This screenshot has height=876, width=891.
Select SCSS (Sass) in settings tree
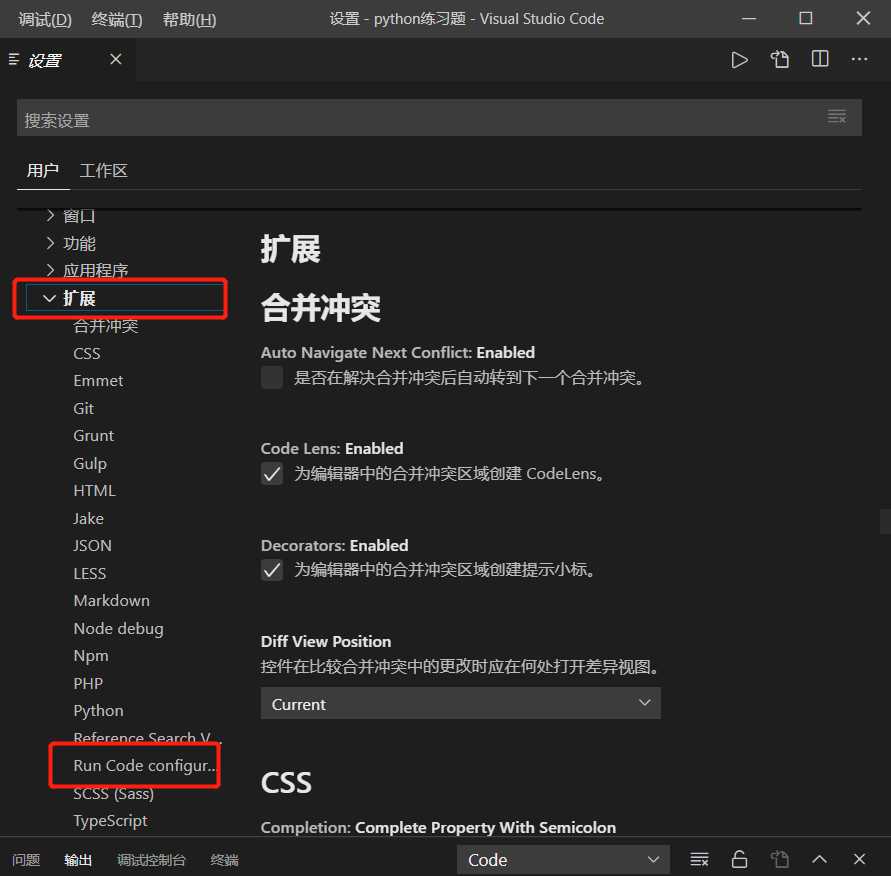click(x=114, y=794)
